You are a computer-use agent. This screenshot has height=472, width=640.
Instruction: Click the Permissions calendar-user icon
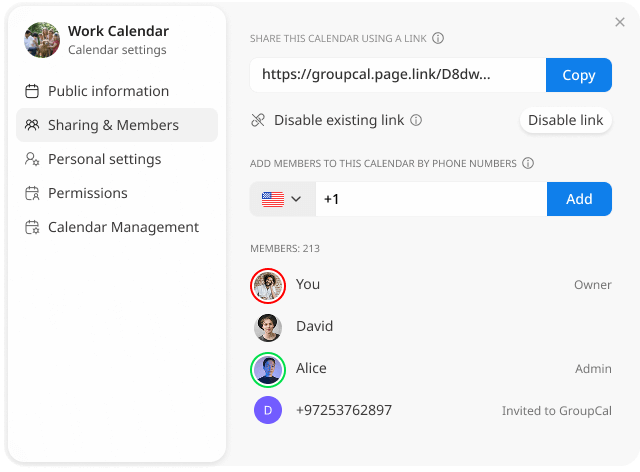pyautogui.click(x=32, y=193)
